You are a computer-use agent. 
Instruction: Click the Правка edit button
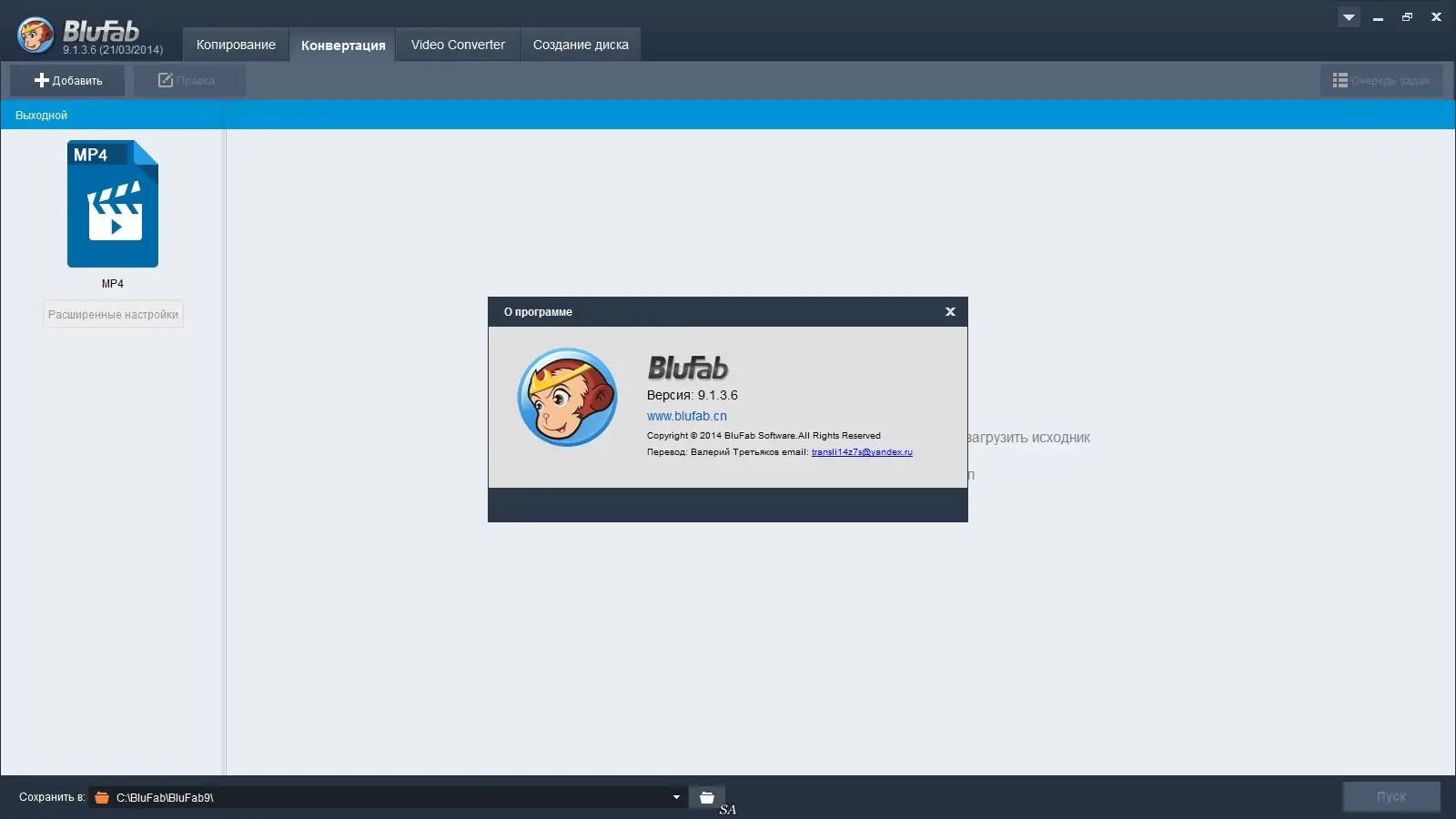click(x=189, y=80)
